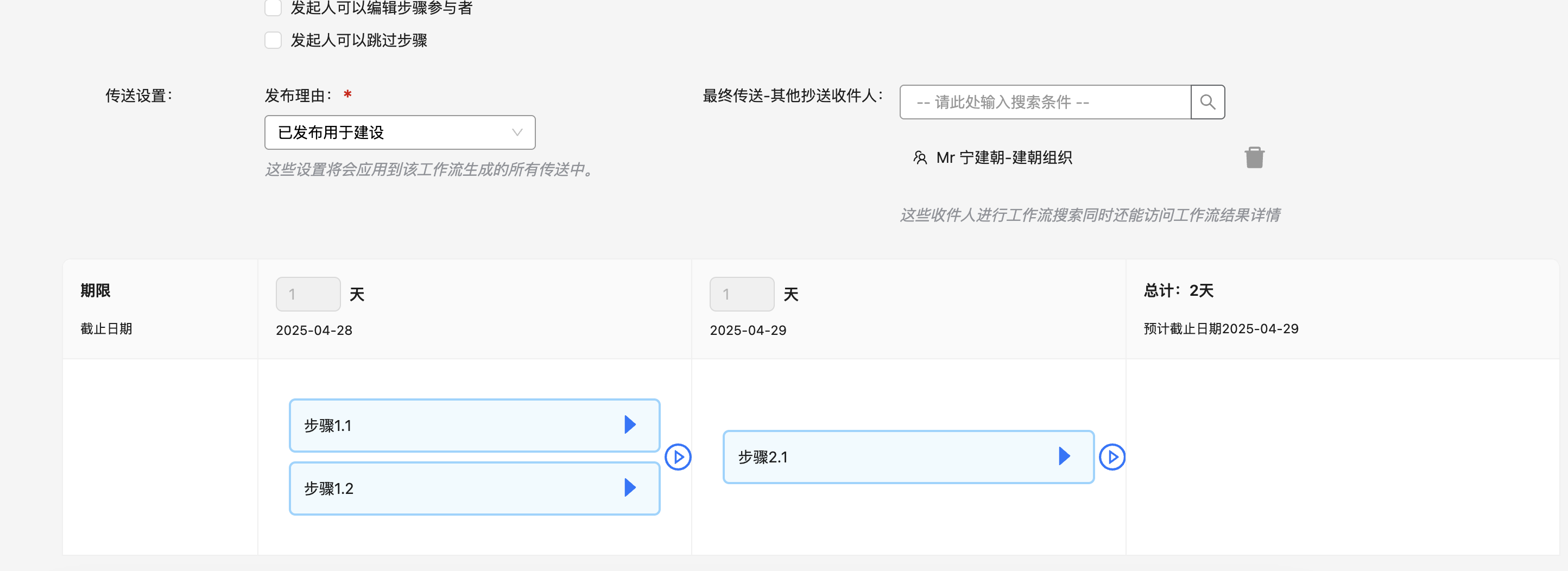
Task: Toggle 发起人可以跳过步骤 checkbox
Action: (273, 40)
